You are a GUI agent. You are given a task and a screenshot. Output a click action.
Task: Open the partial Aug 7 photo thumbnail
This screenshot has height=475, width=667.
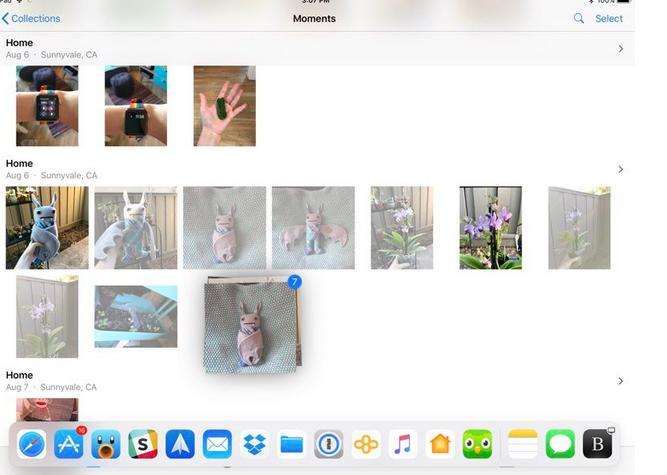pyautogui.click(x=47, y=410)
